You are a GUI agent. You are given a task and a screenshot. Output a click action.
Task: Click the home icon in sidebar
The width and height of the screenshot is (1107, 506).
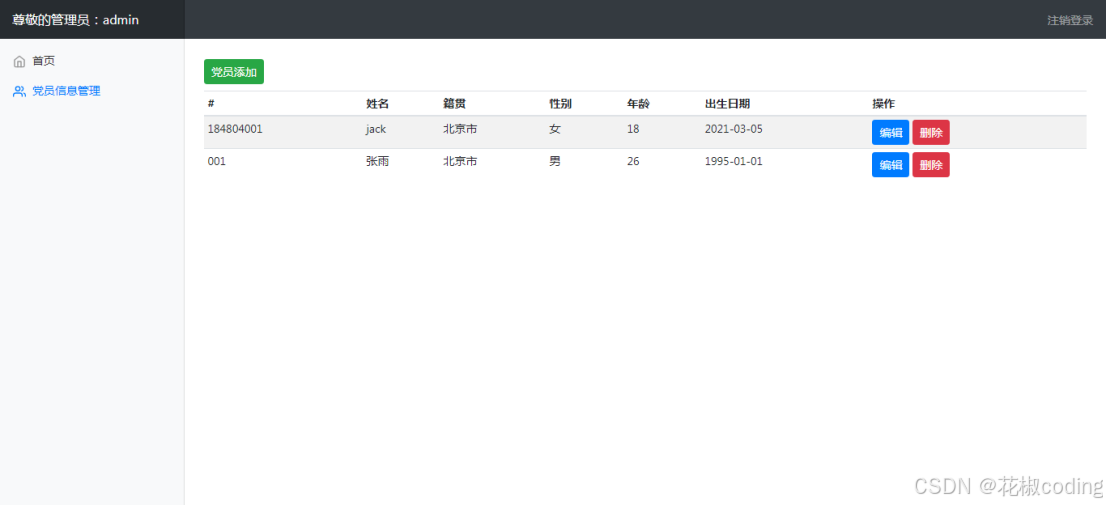[x=19, y=61]
